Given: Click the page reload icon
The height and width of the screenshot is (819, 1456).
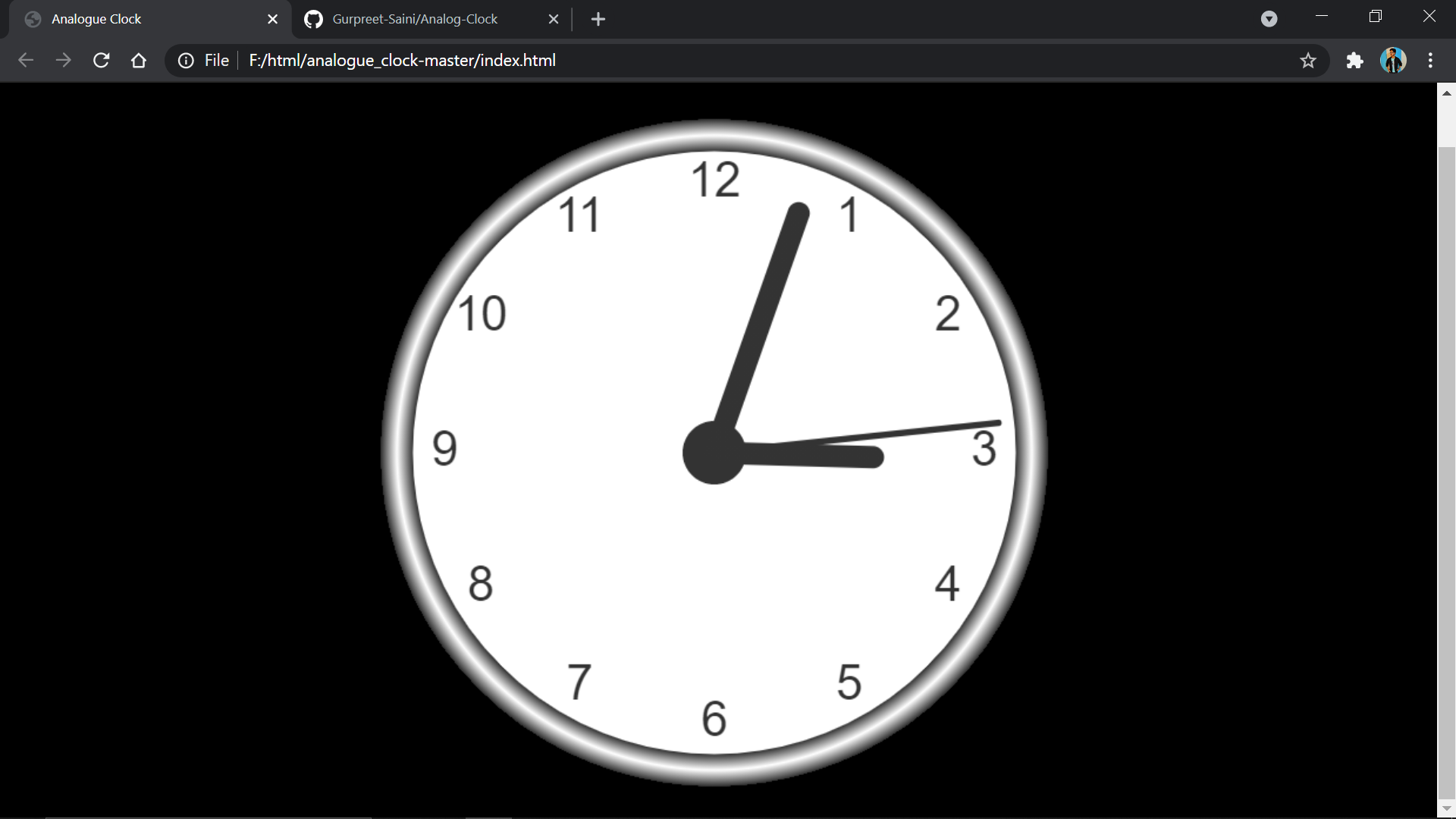Looking at the screenshot, I should pos(100,60).
